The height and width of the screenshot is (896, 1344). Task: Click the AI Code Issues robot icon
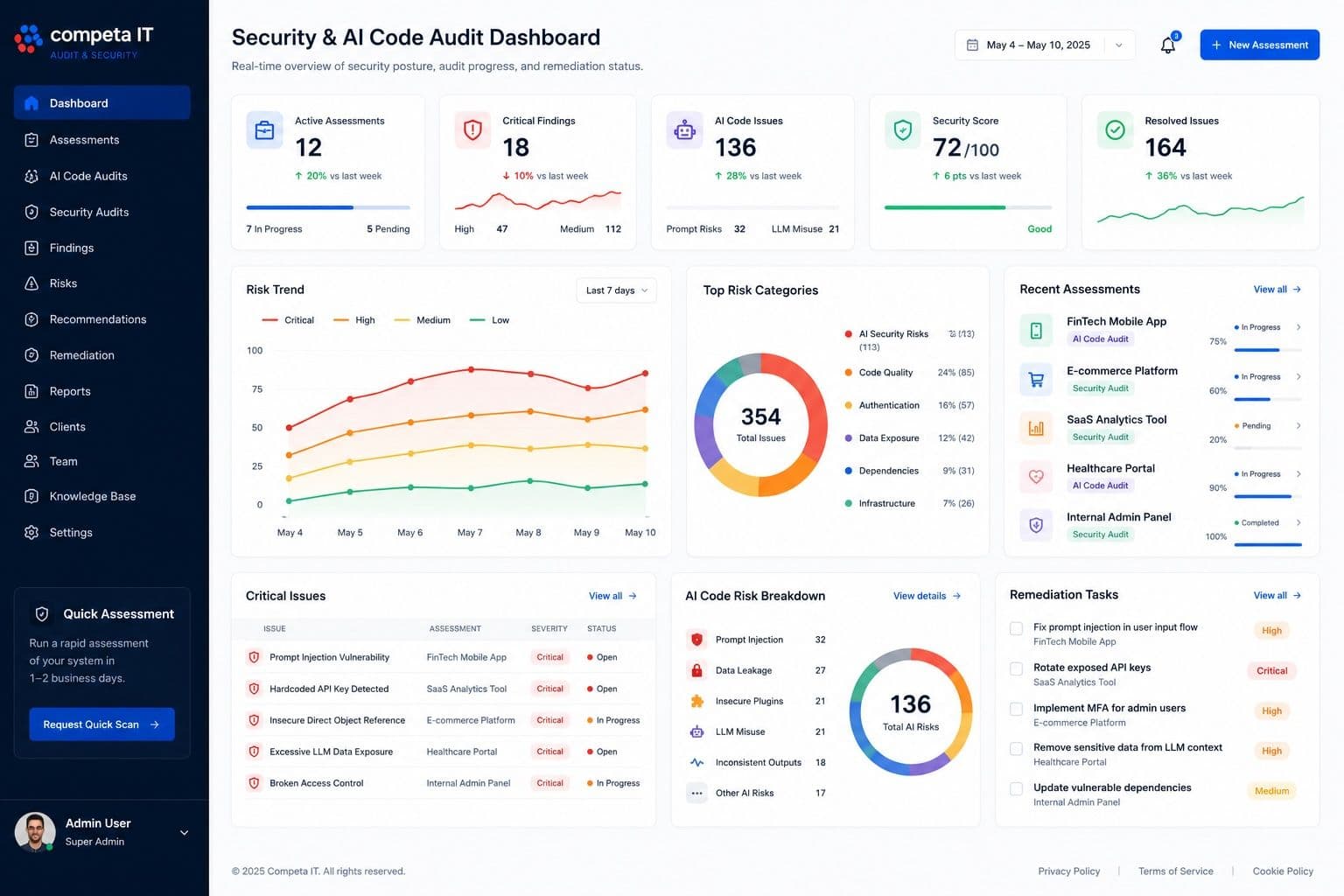684,130
